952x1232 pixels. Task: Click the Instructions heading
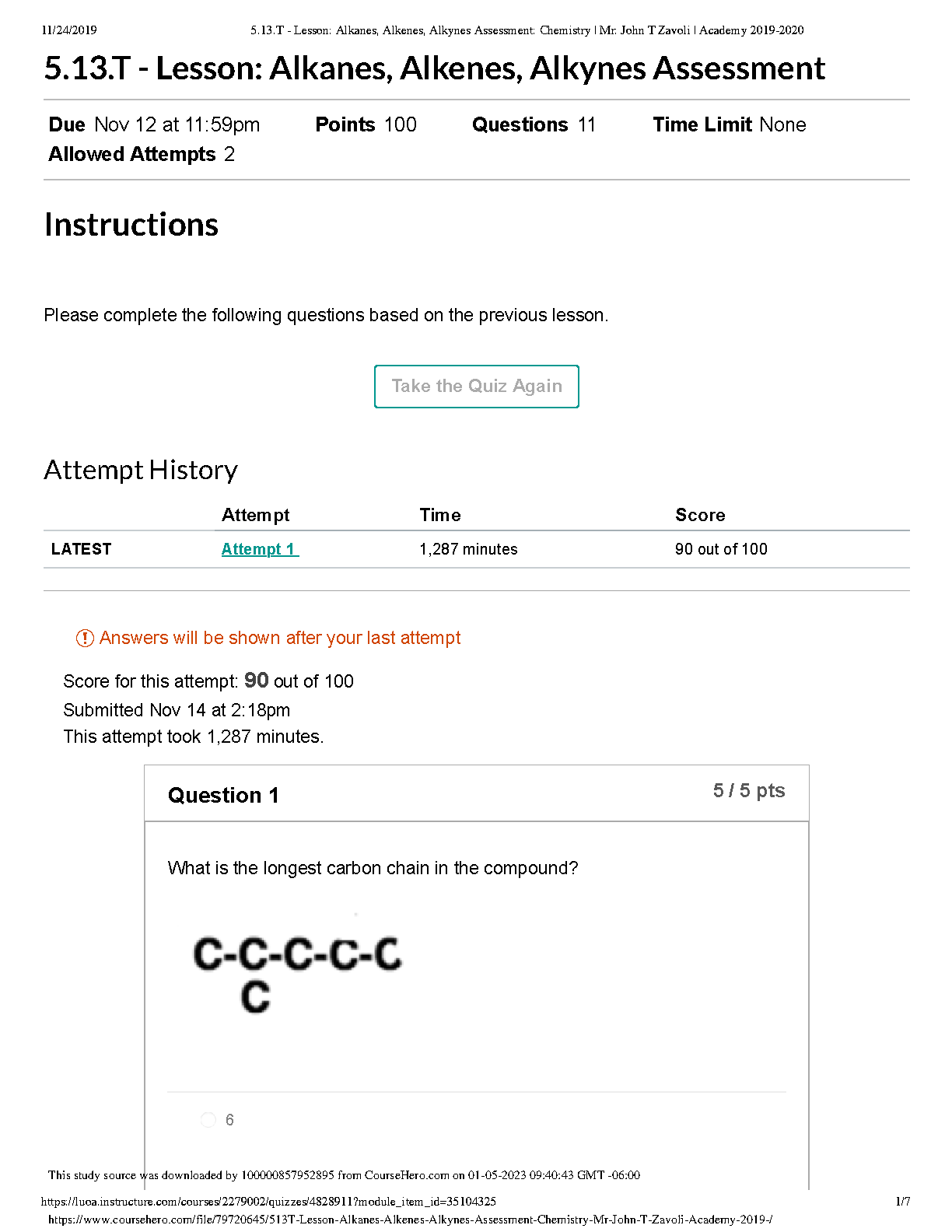[x=131, y=225]
